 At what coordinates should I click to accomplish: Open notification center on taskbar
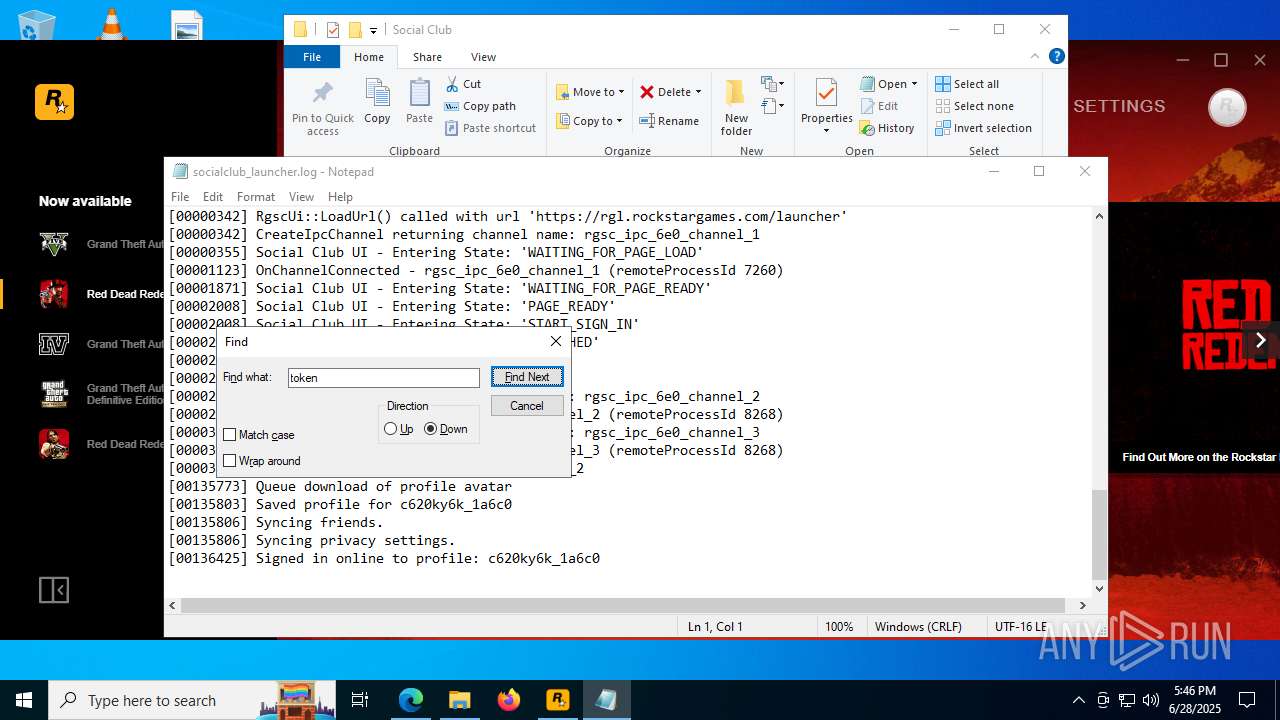[1247, 700]
